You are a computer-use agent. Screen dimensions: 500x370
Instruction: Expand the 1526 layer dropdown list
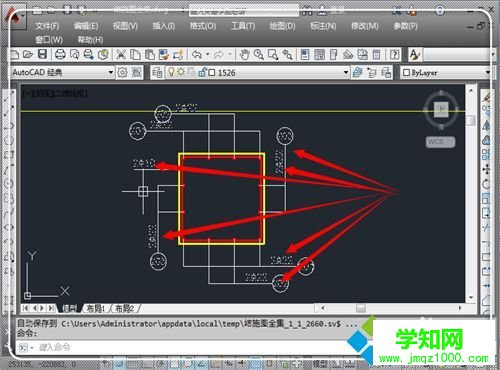(346, 72)
